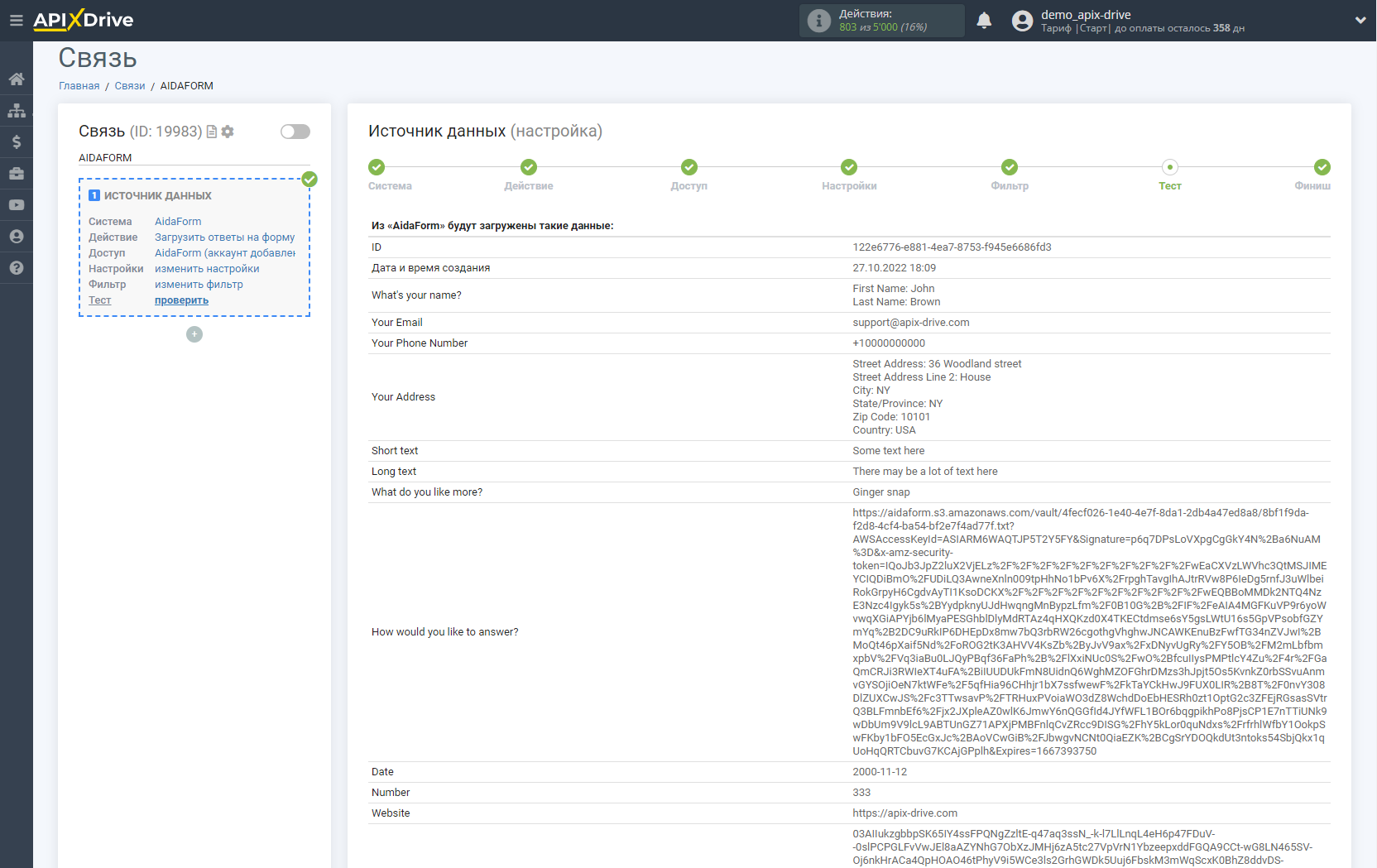Open the video tutorials sidebar icon
The image size is (1377, 868).
pyautogui.click(x=17, y=205)
